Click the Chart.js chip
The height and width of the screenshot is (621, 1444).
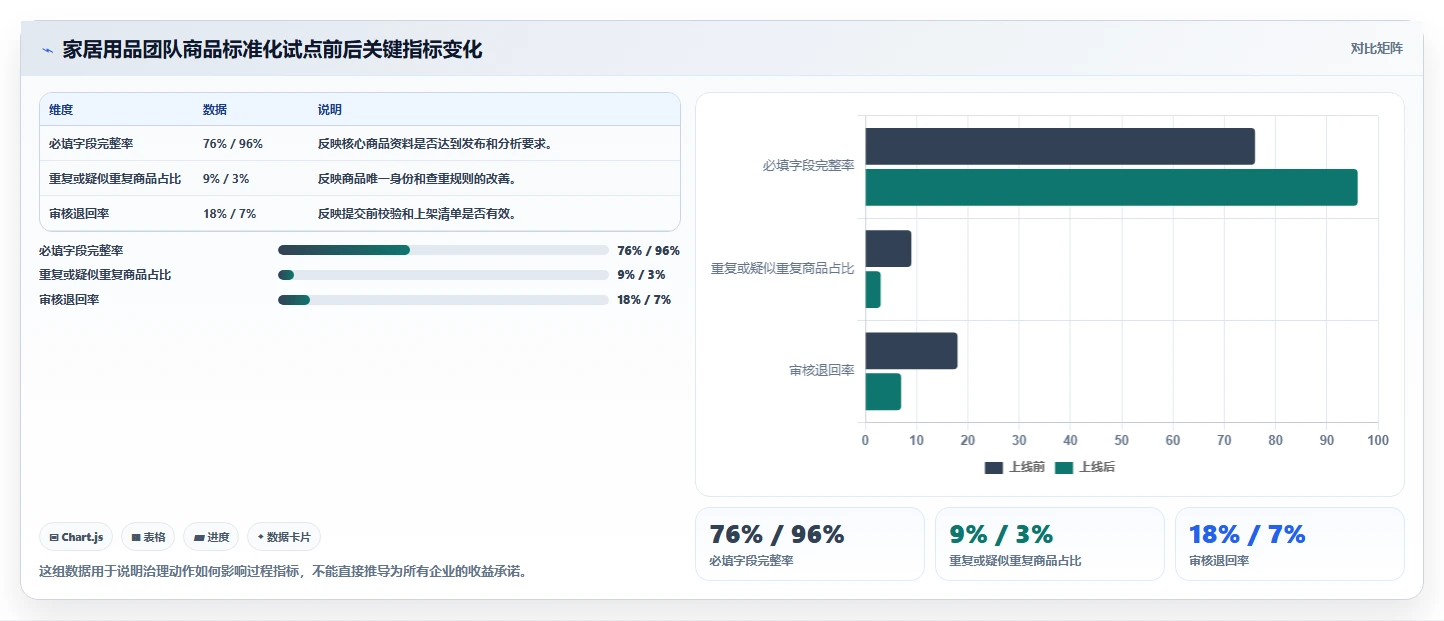pos(77,537)
